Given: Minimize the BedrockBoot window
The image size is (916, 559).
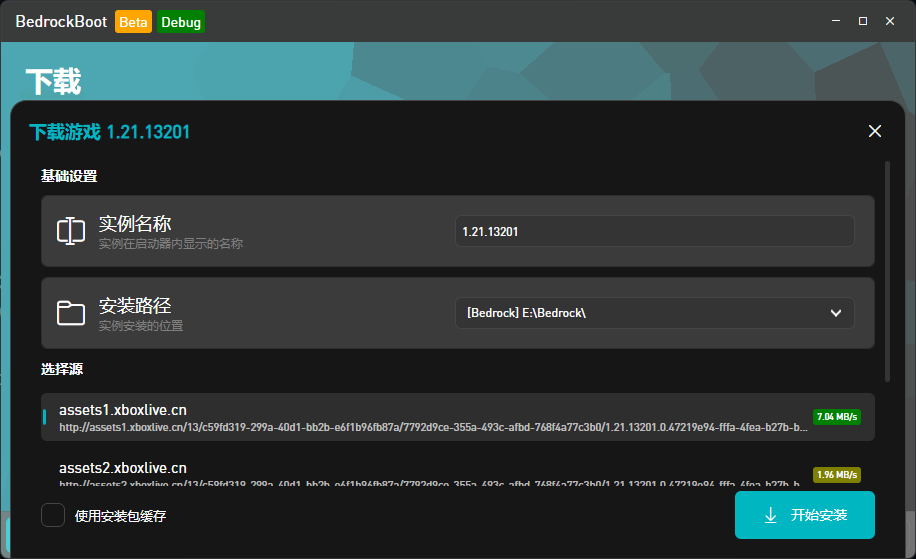Looking at the screenshot, I should point(829,21).
